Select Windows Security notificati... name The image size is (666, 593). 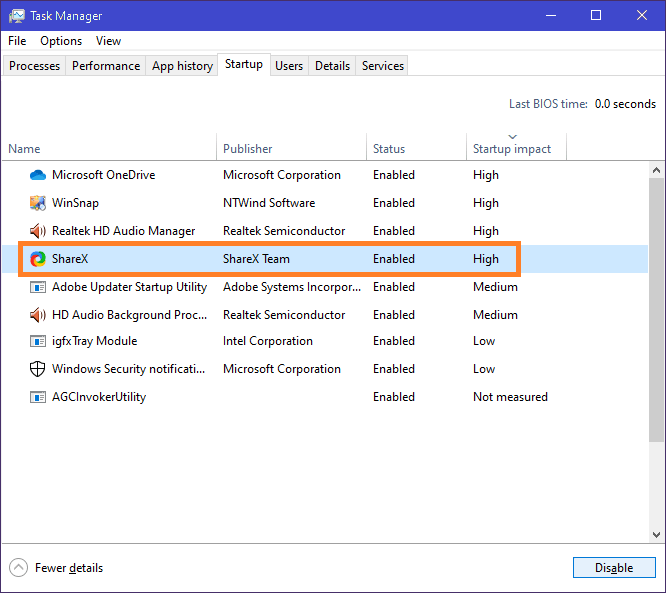(129, 369)
